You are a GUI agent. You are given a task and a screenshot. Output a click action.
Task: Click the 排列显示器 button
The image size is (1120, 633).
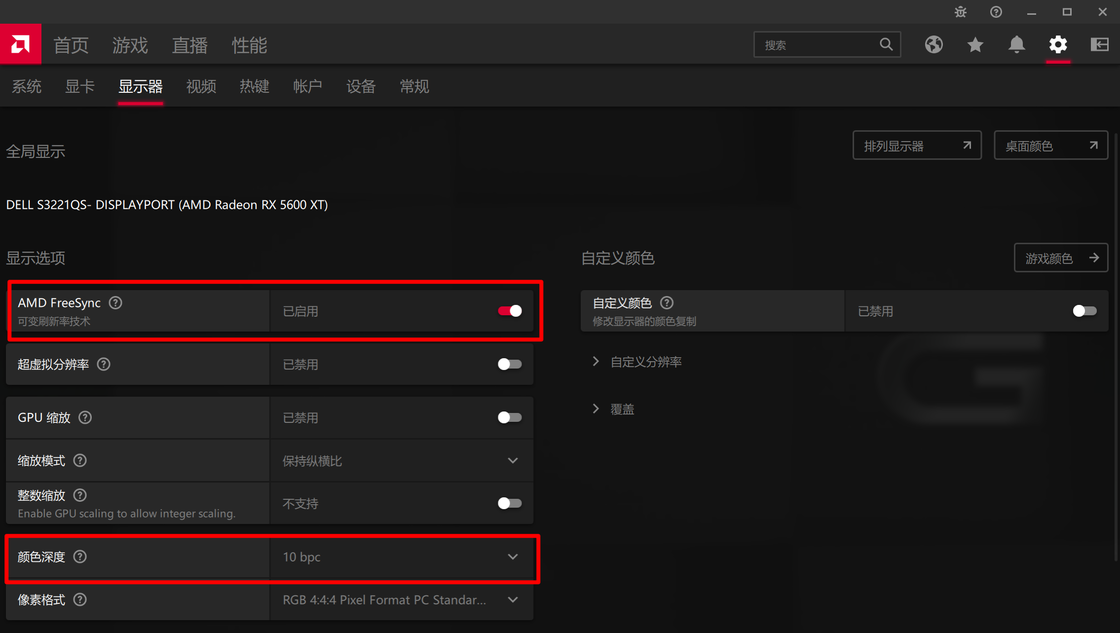pyautogui.click(x=916, y=145)
